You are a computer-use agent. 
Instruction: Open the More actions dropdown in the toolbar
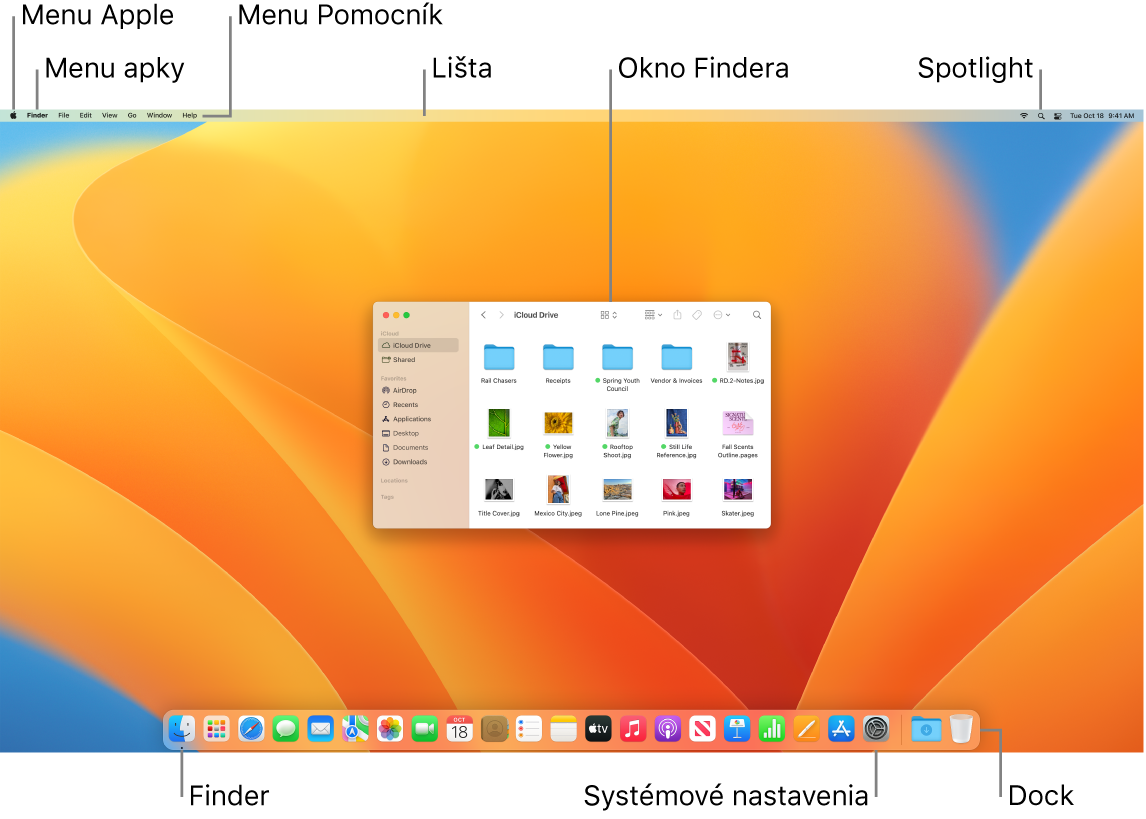click(x=720, y=314)
